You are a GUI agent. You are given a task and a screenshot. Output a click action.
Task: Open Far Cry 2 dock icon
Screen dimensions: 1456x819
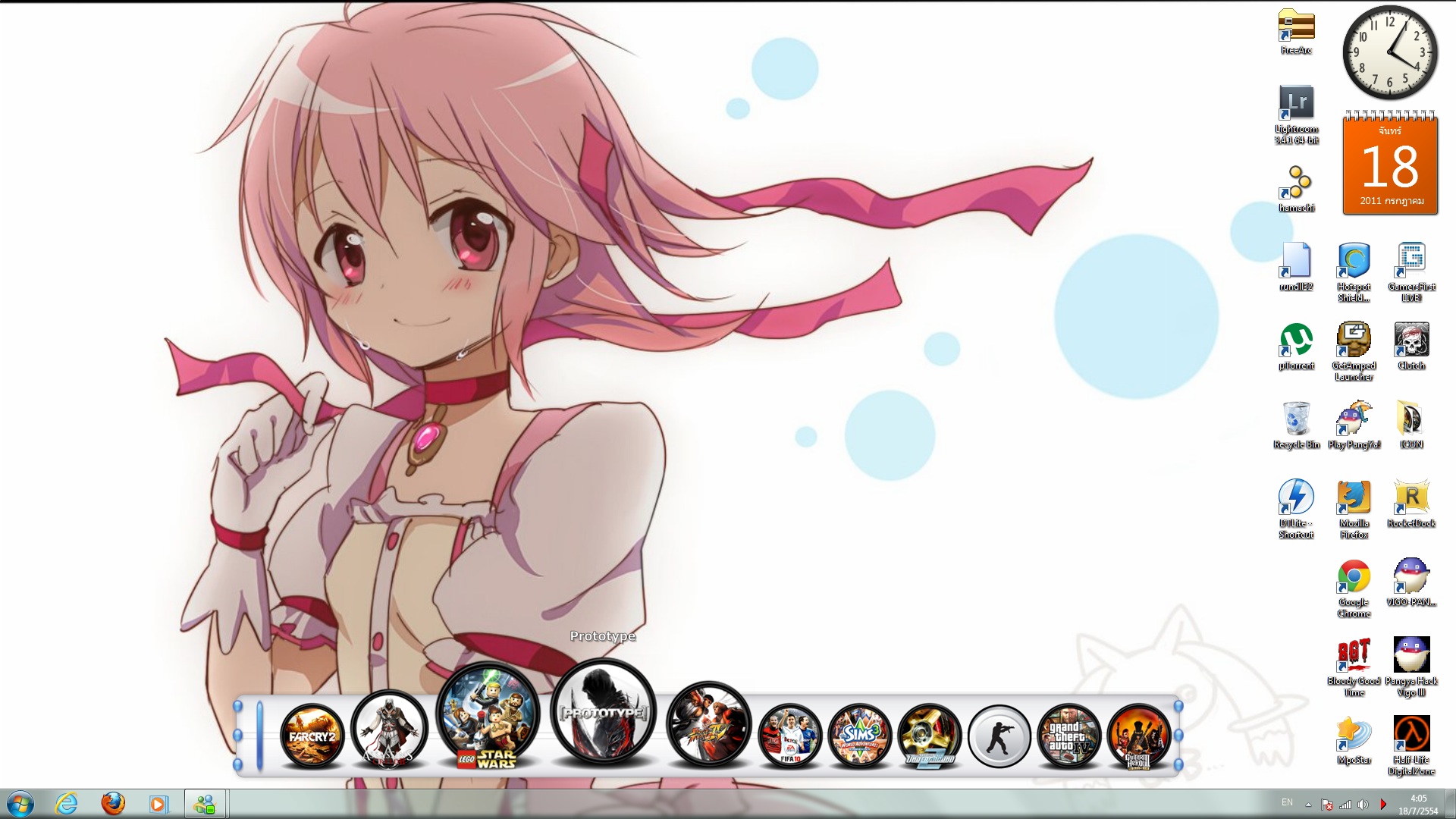click(312, 736)
